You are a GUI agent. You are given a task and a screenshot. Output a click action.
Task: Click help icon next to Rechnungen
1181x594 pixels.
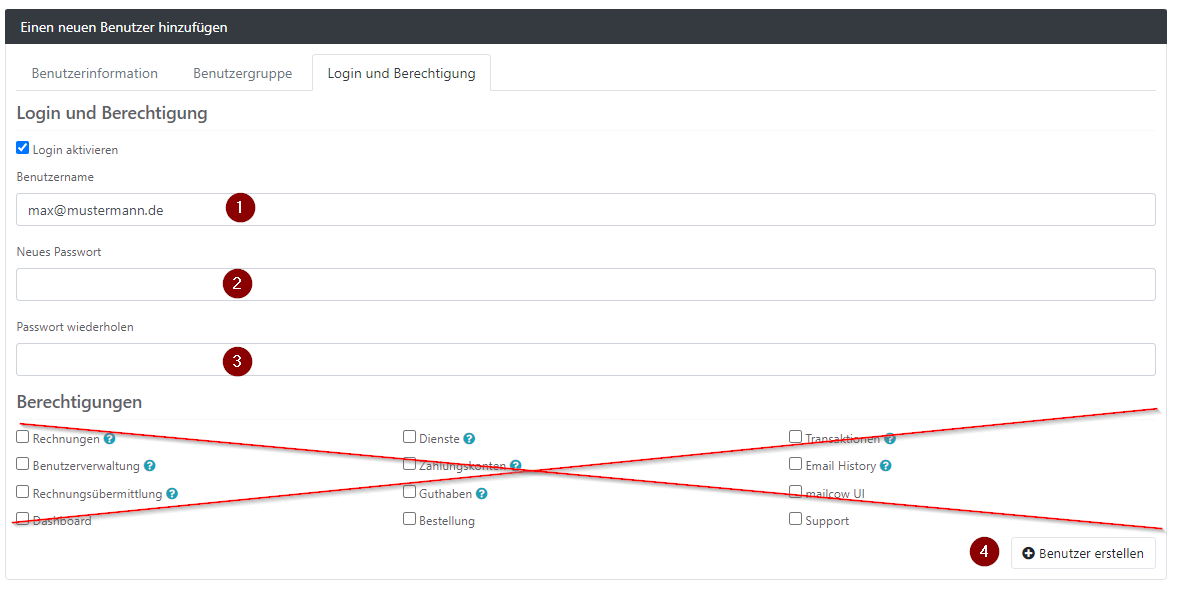coord(109,438)
